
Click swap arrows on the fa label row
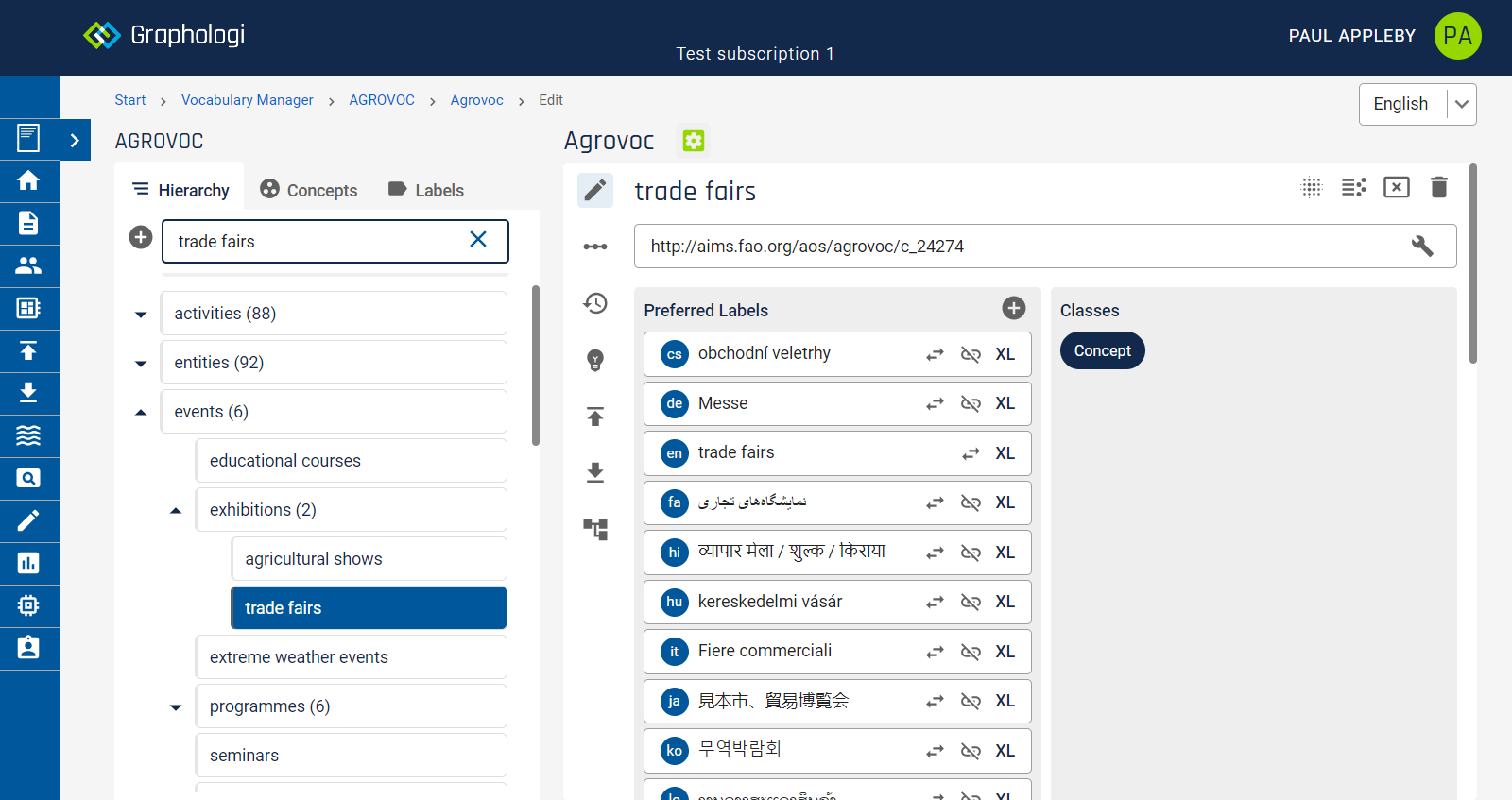pyautogui.click(x=935, y=502)
